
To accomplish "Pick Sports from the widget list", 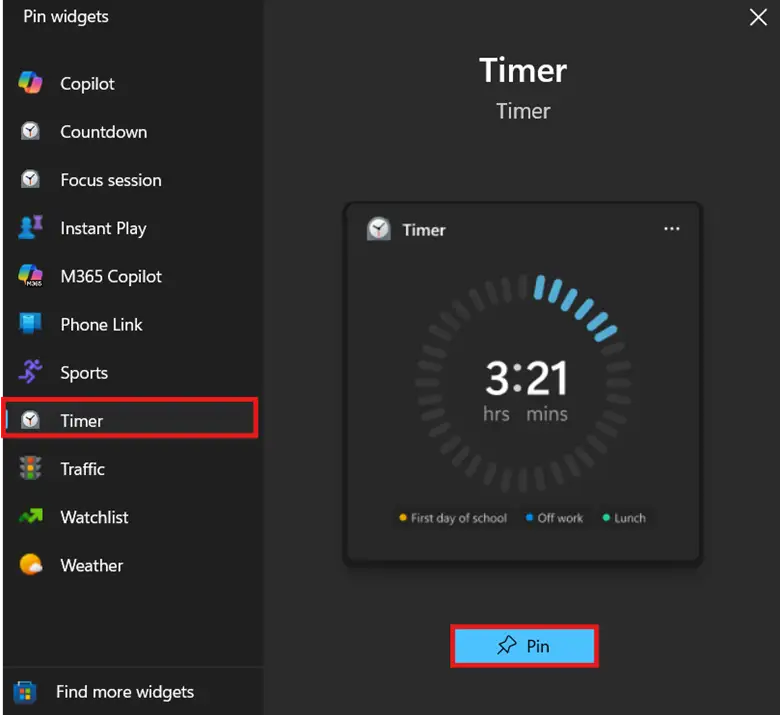I will point(84,373).
